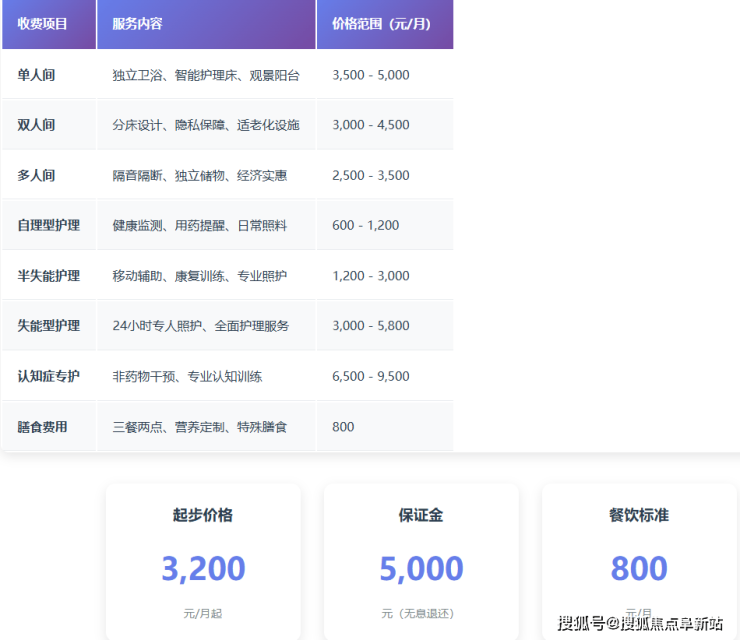
Task: Click the 非药物干预、专业认知训练 service cell
Action: tap(187, 377)
